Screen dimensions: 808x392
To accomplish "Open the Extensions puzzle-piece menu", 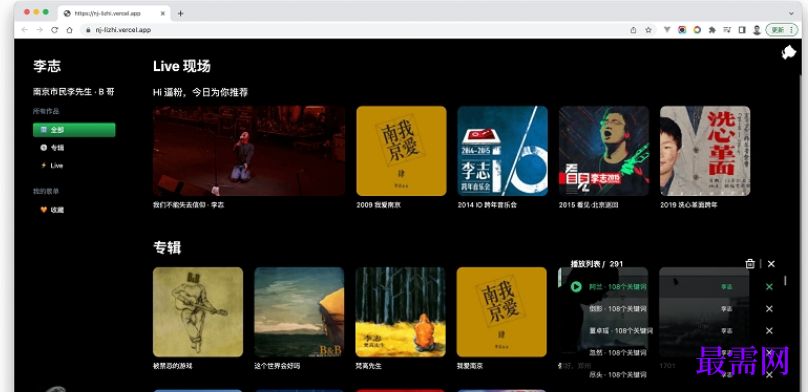I will coord(712,30).
